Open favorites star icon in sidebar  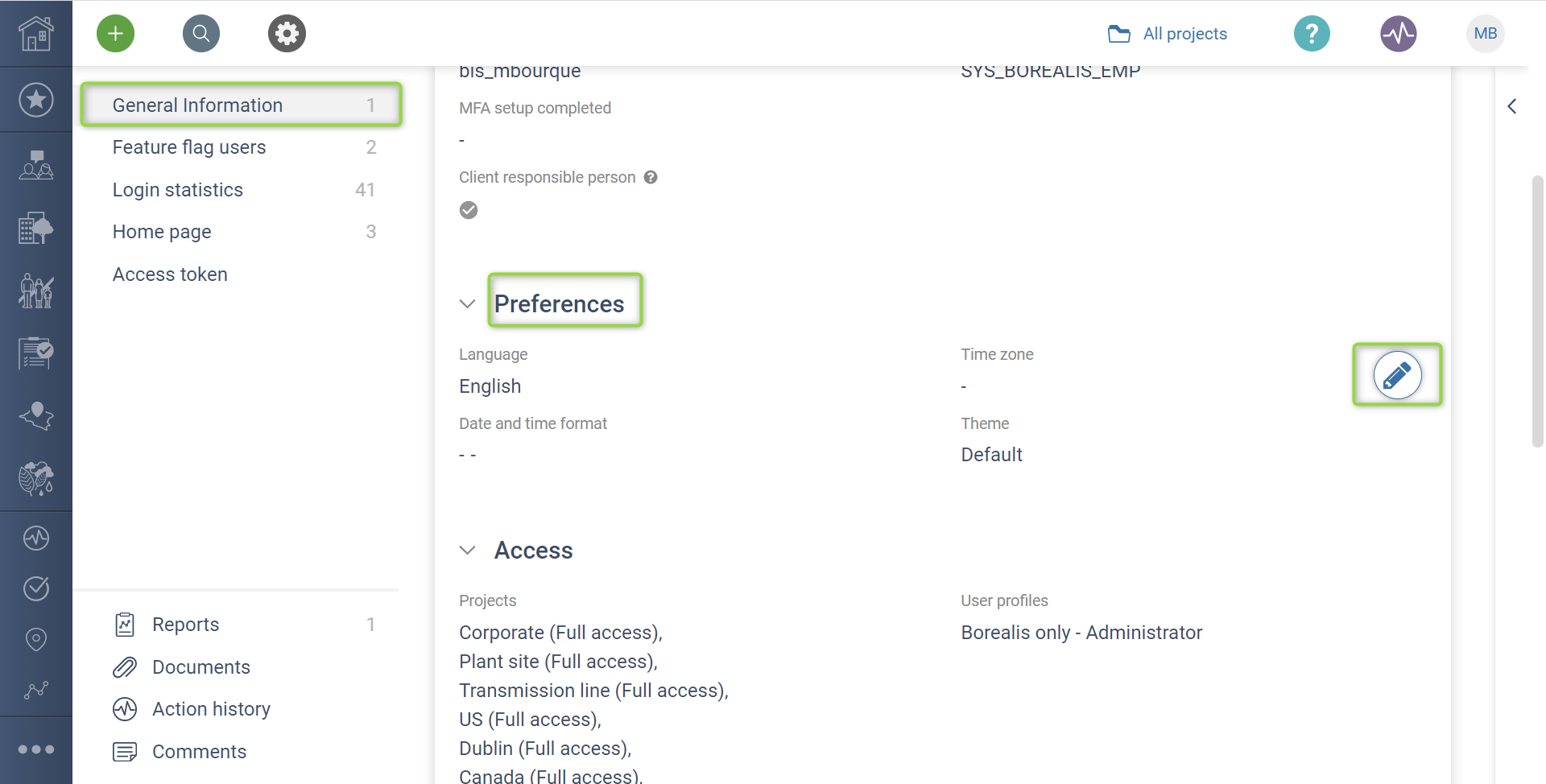36,100
